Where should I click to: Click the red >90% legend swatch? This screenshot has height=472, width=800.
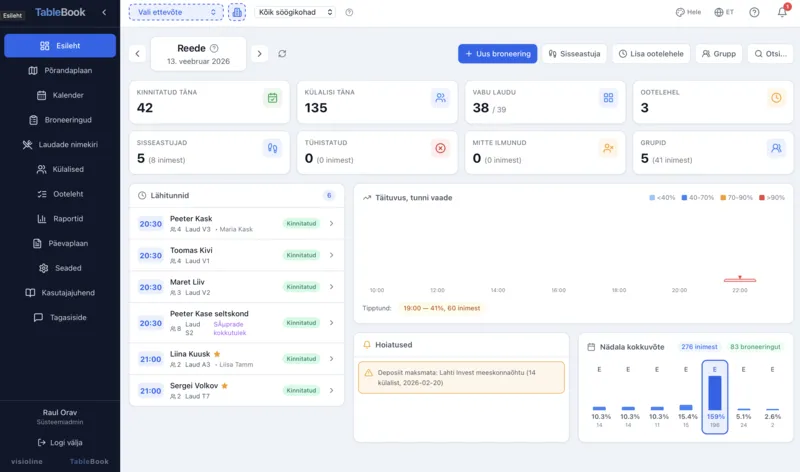point(762,197)
